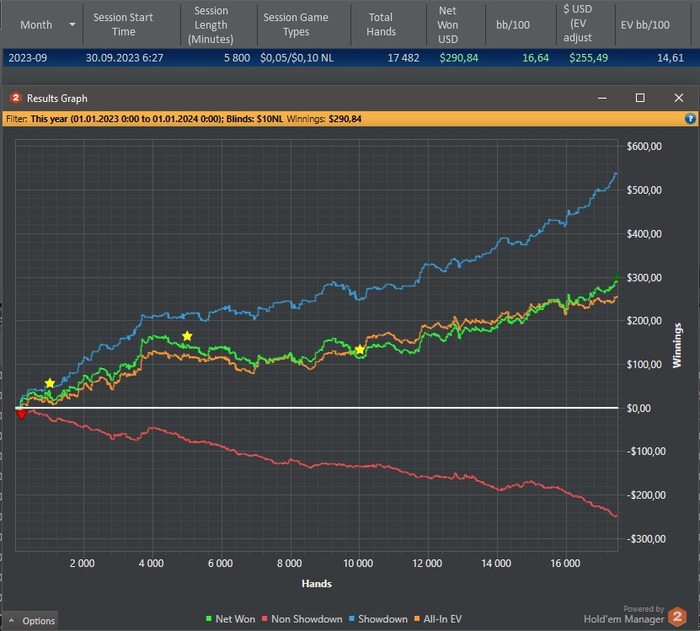
Task: Sort by Total Hands column header
Action: coord(381,25)
